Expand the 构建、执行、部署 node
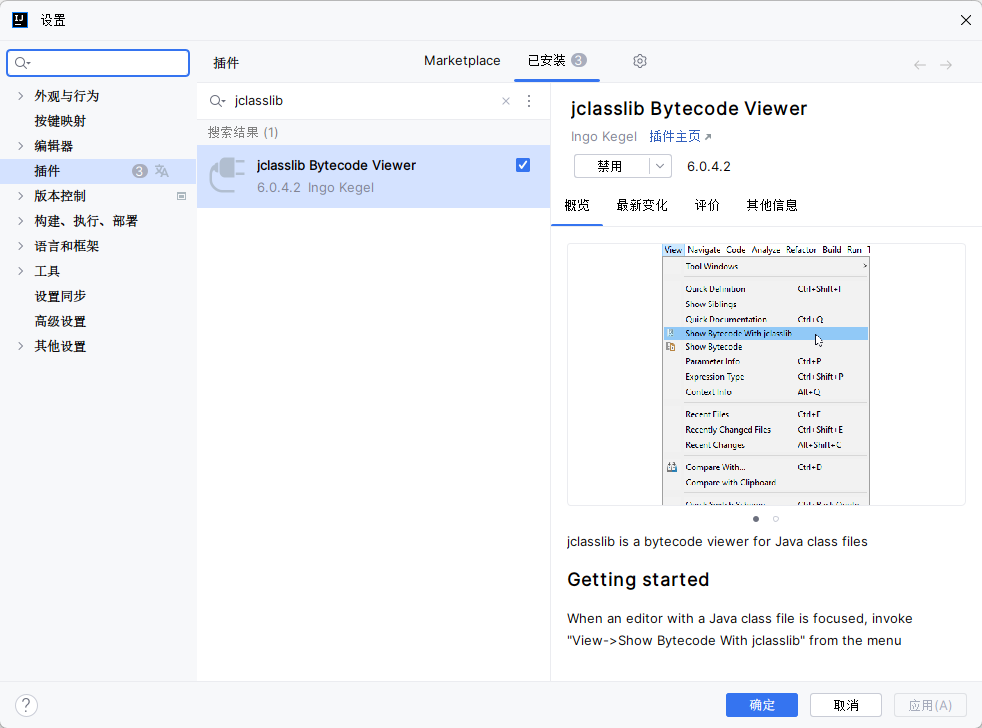Screen dimensions: 982x728 21,221
